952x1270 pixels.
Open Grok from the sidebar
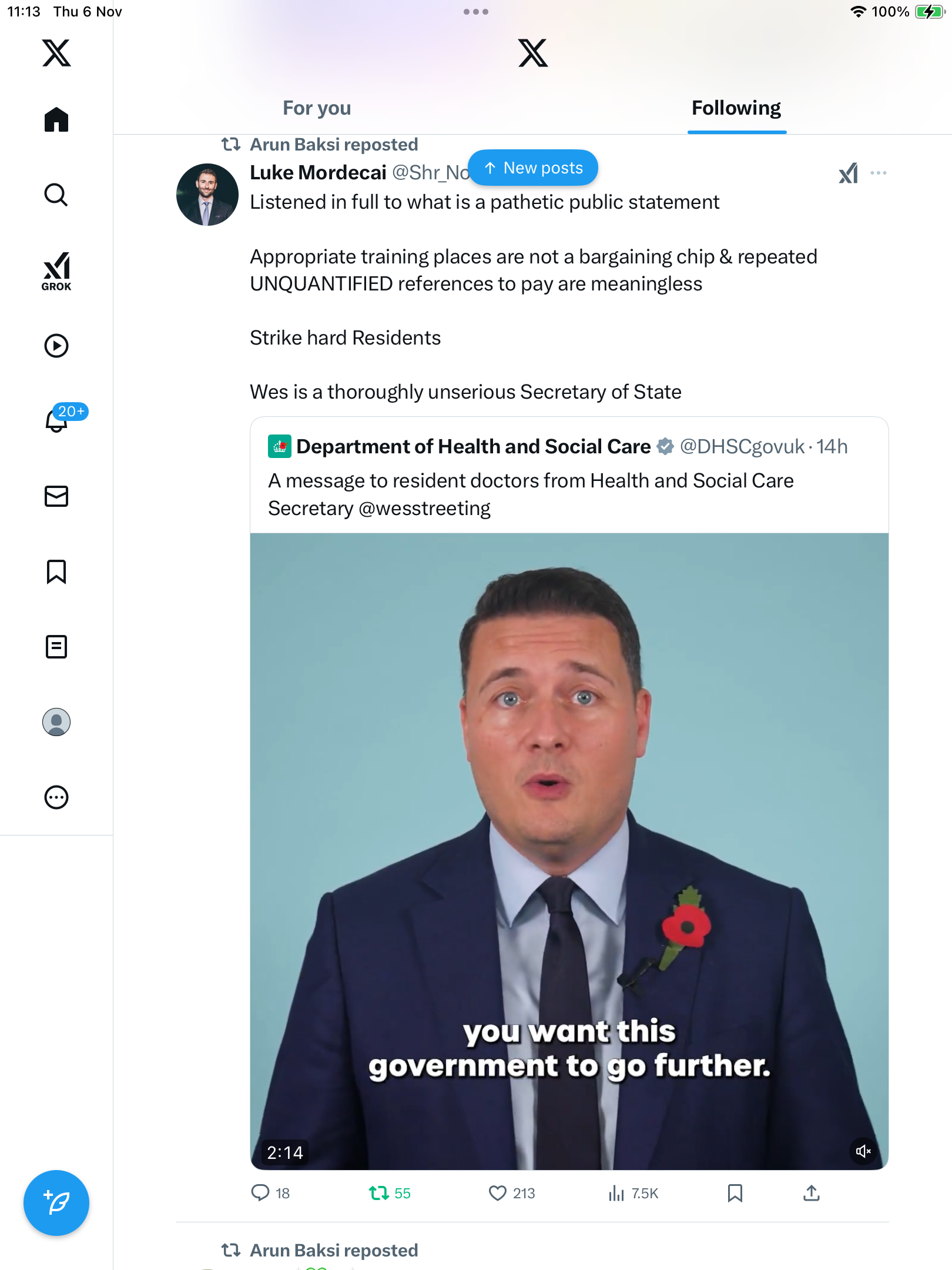coord(56,272)
